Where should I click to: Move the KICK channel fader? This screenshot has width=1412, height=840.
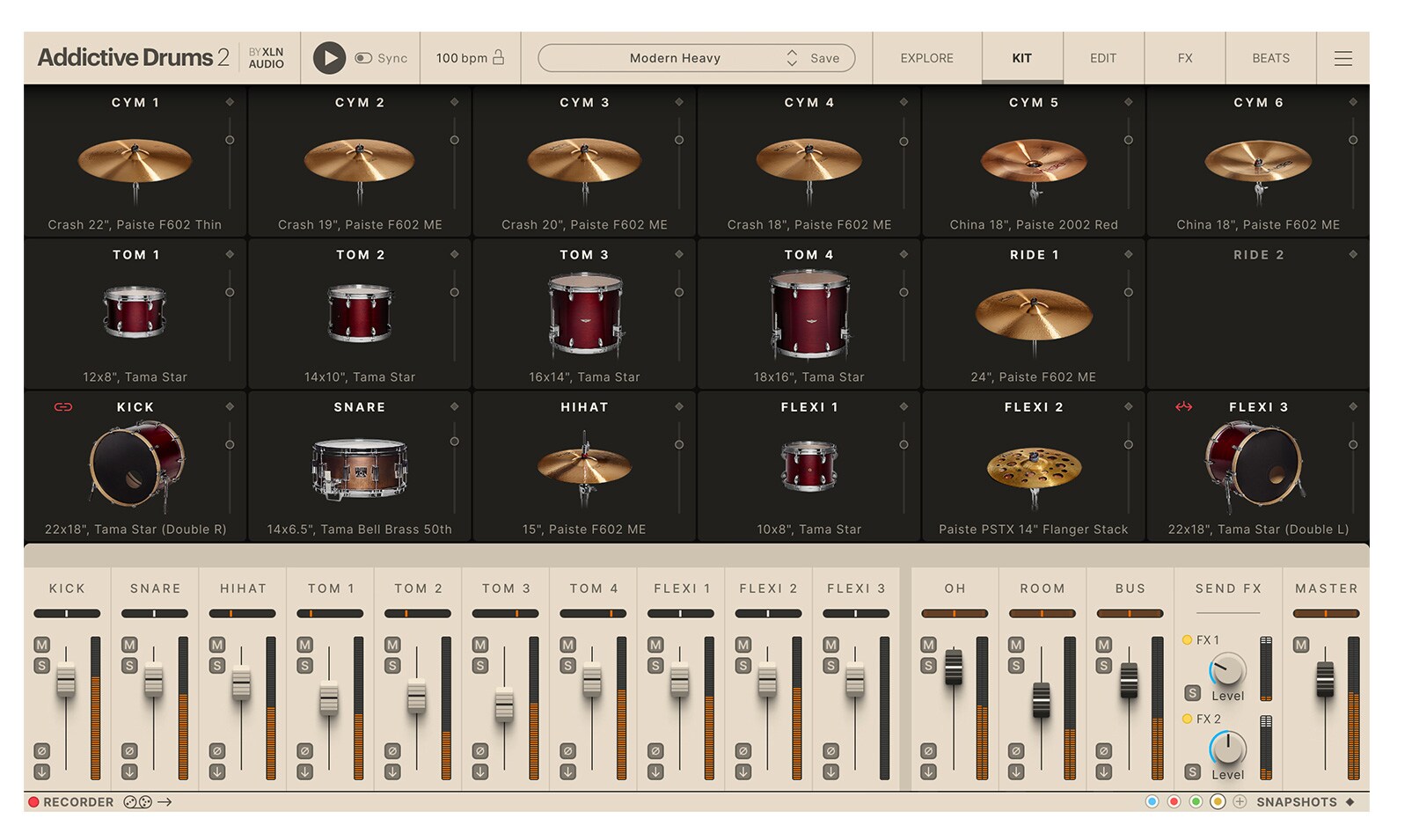click(x=66, y=682)
